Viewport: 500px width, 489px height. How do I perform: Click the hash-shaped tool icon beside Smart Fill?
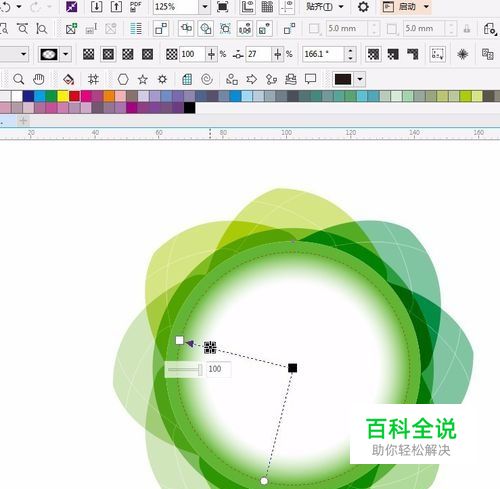[x=93, y=79]
